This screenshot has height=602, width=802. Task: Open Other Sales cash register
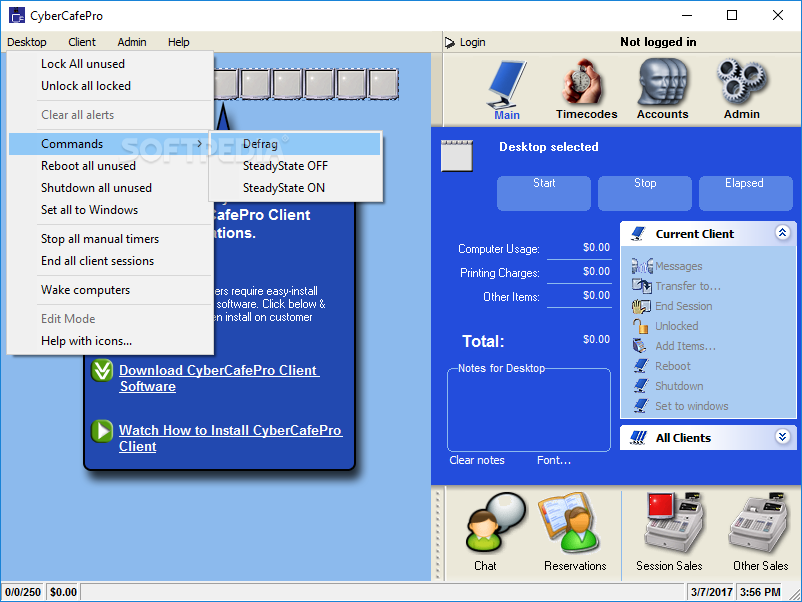[759, 522]
